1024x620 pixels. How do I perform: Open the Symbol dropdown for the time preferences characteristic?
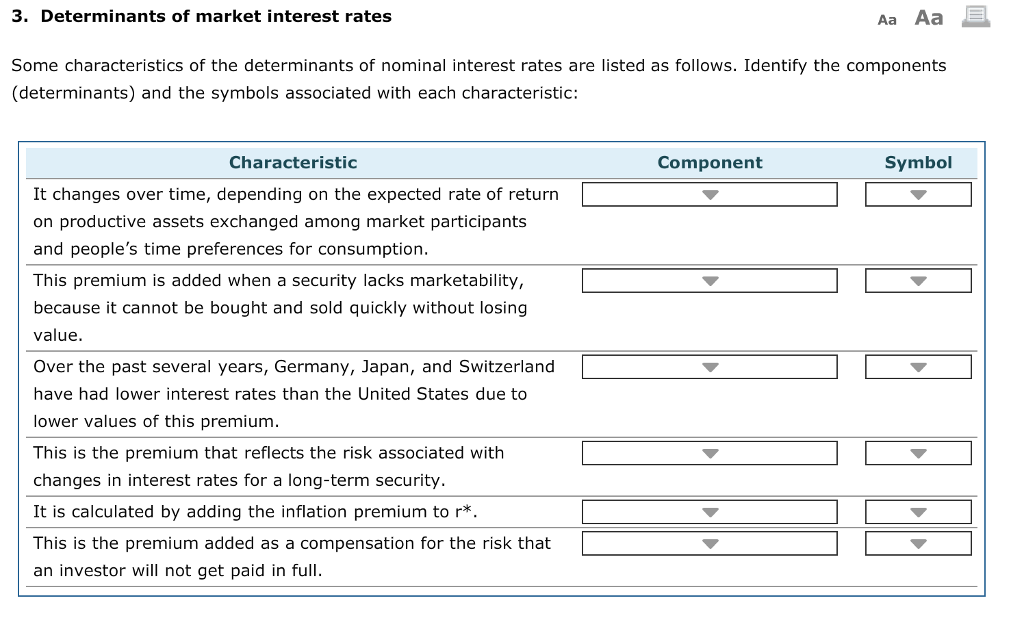917,194
